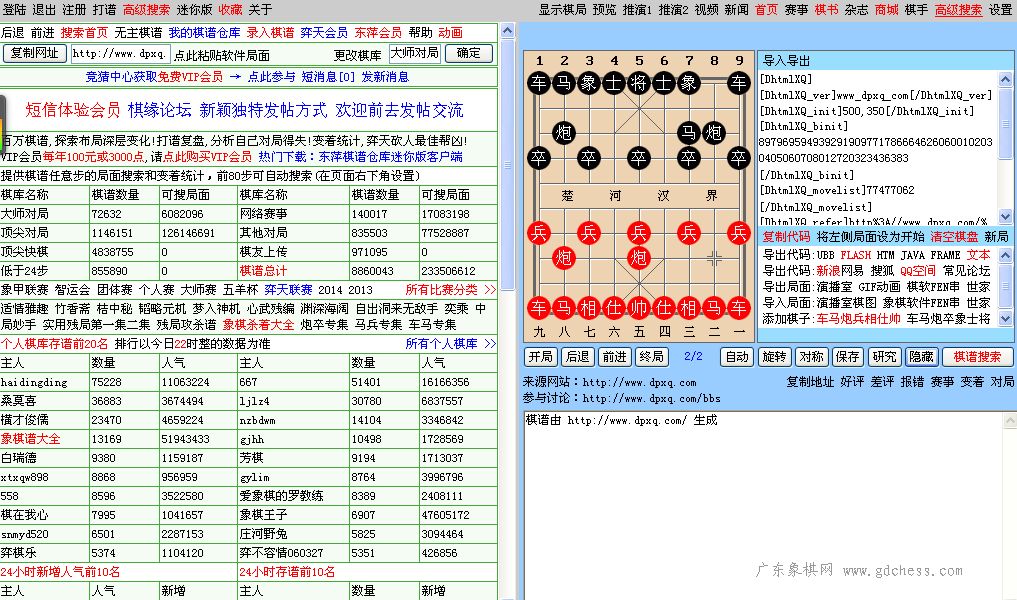Select the haidingding row name
The height and width of the screenshot is (600, 1017).
[34, 383]
